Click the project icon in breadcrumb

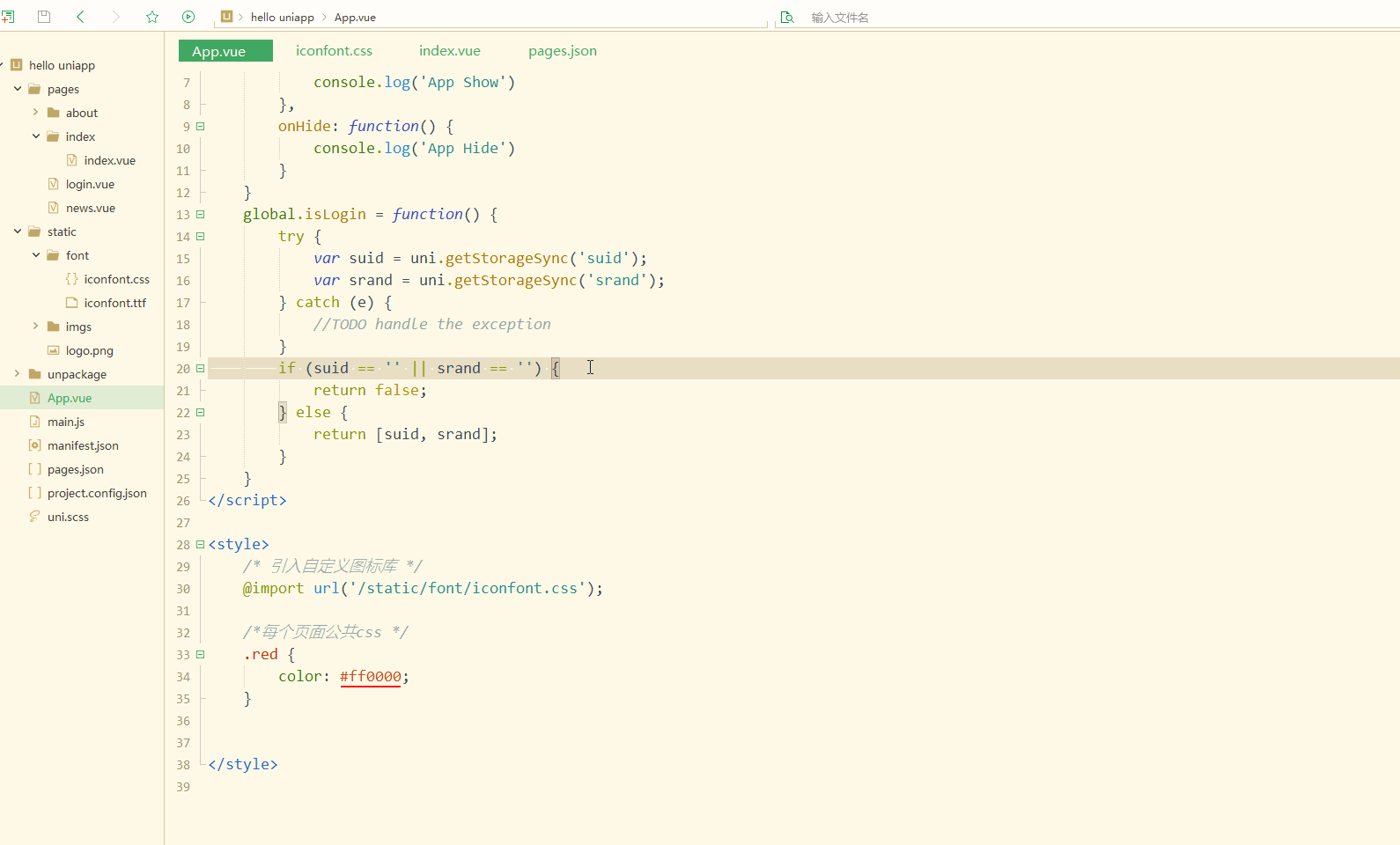click(x=226, y=17)
